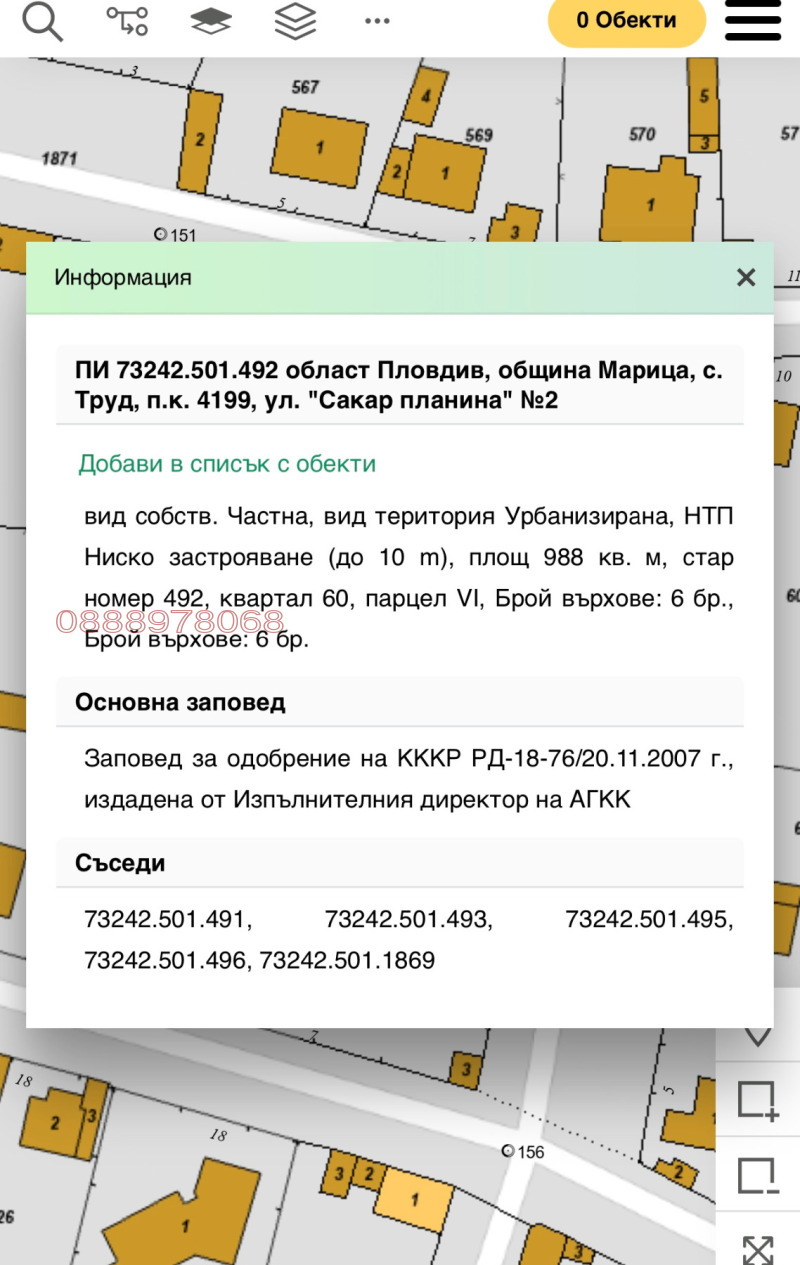Collapse tools with the down chevron
Viewport: 800px width, 1265px height.
click(x=758, y=1037)
